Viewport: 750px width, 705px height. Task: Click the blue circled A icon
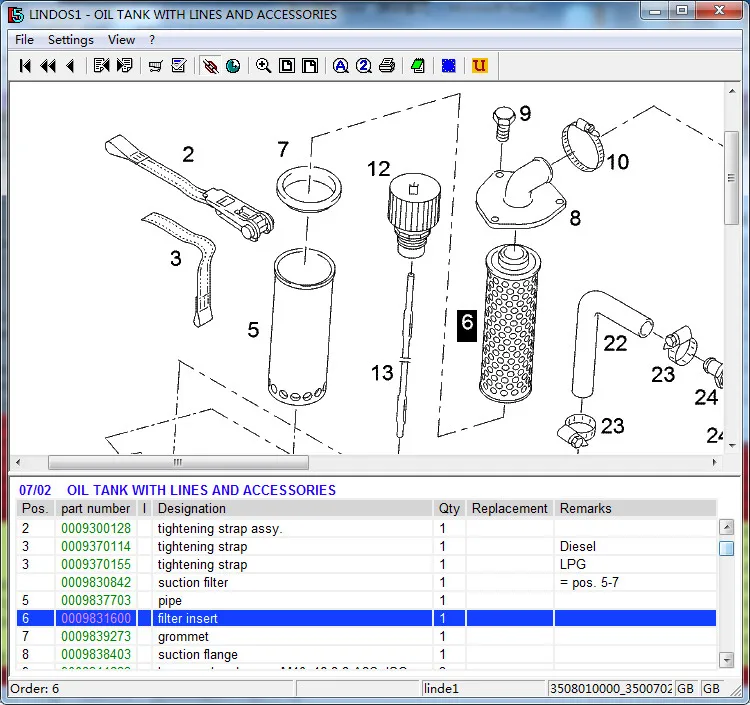coord(340,66)
